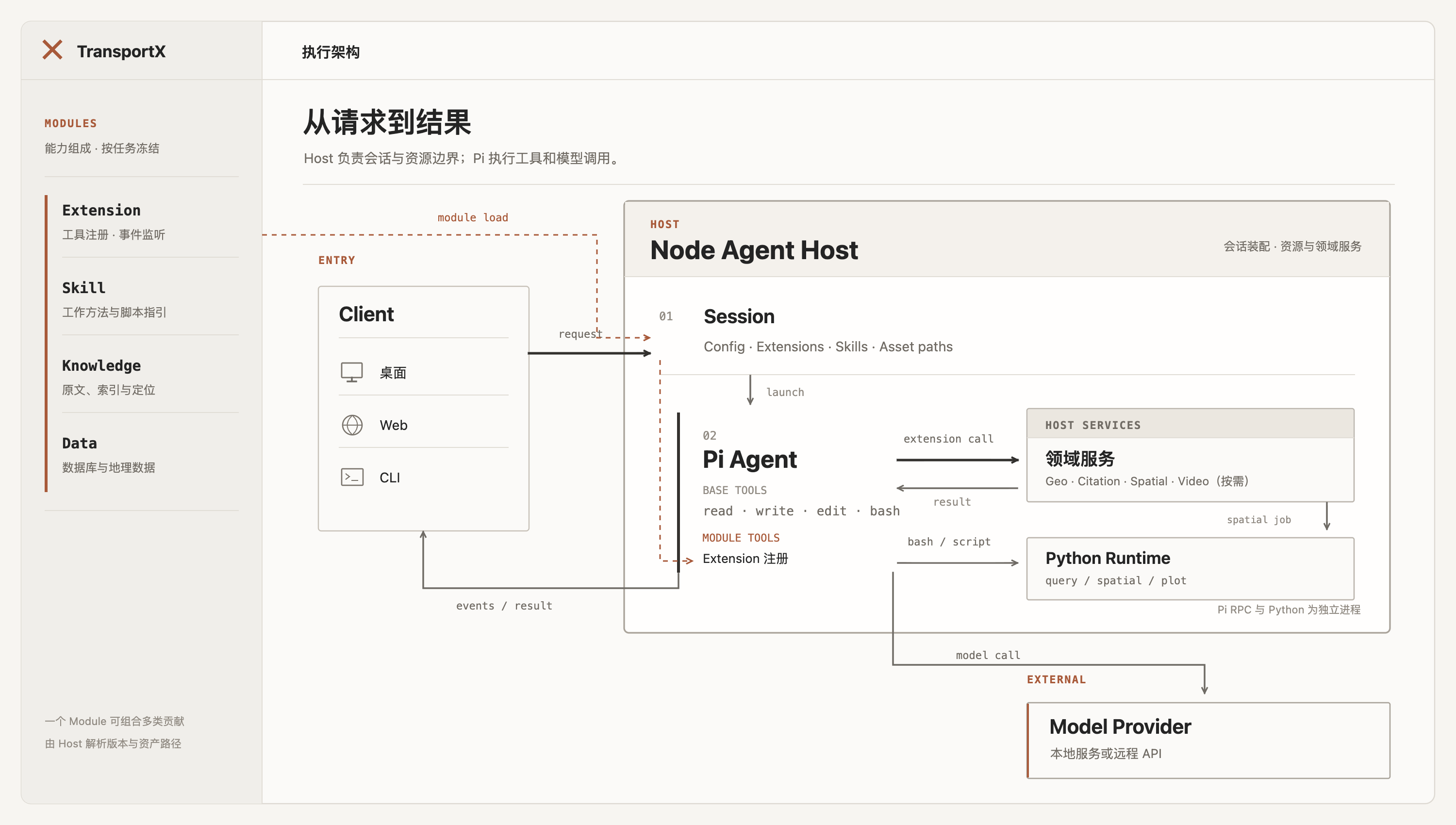
Task: Click the Node Agent Host title
Action: coord(754,250)
